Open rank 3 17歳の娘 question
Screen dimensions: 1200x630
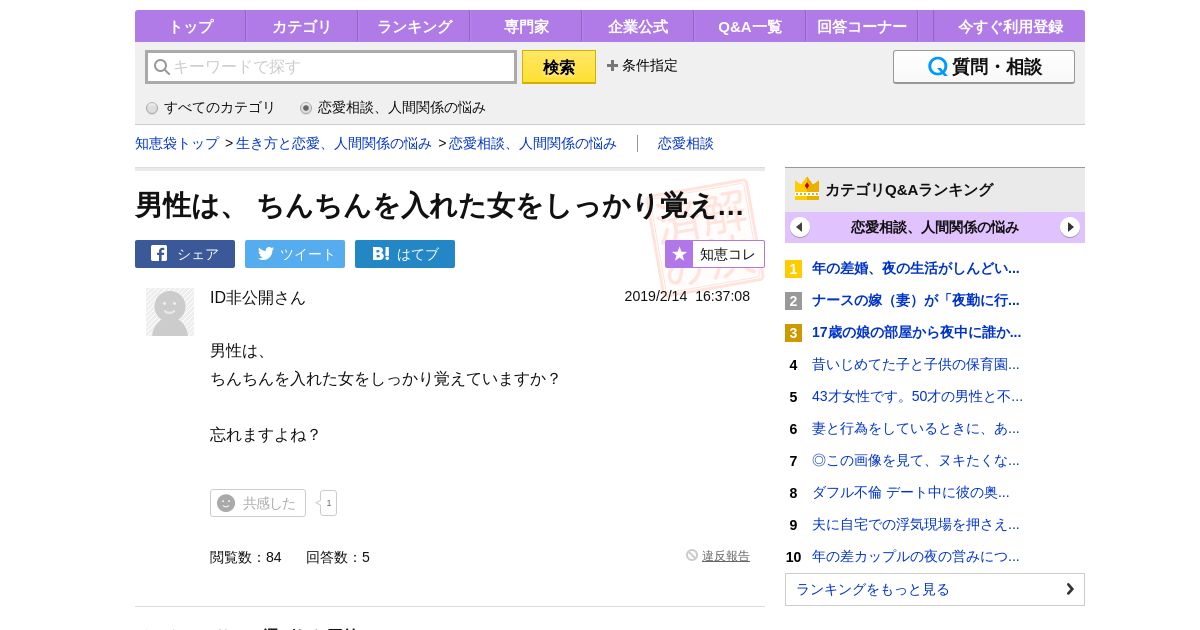tap(917, 332)
